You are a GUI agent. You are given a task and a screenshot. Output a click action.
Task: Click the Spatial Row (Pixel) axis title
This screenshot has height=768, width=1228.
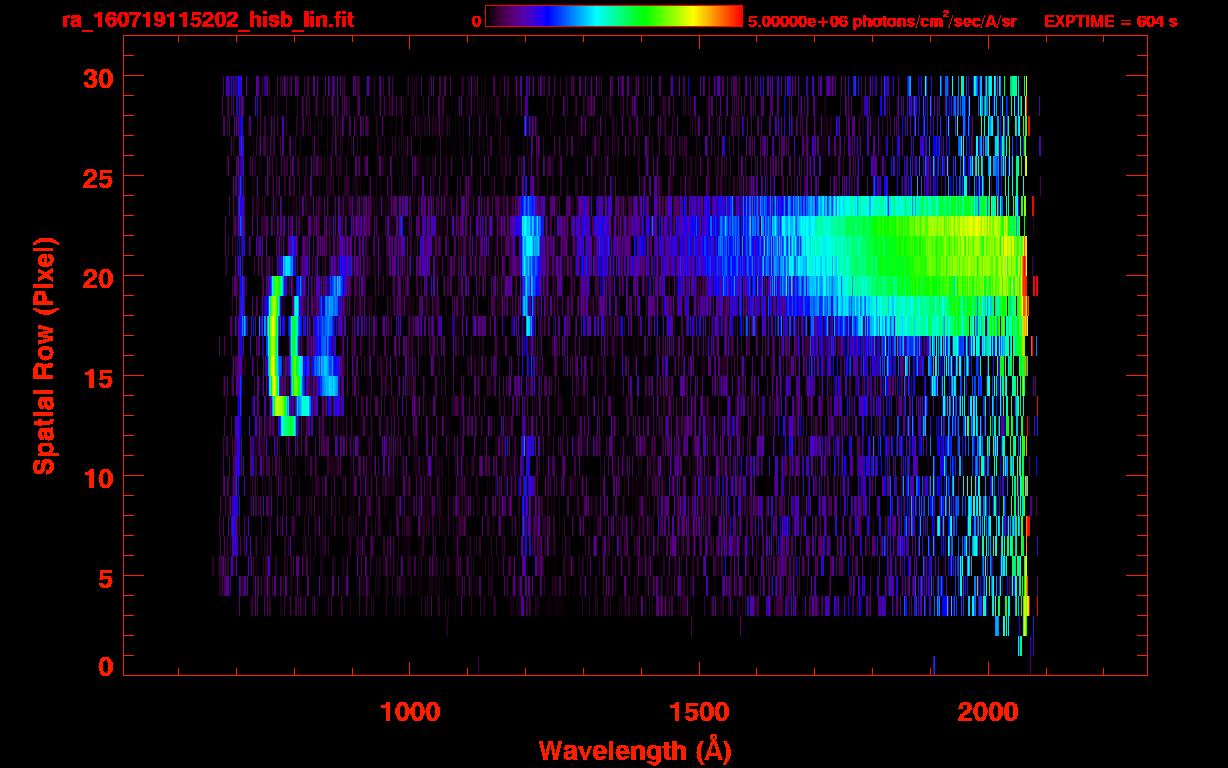(x=44, y=355)
